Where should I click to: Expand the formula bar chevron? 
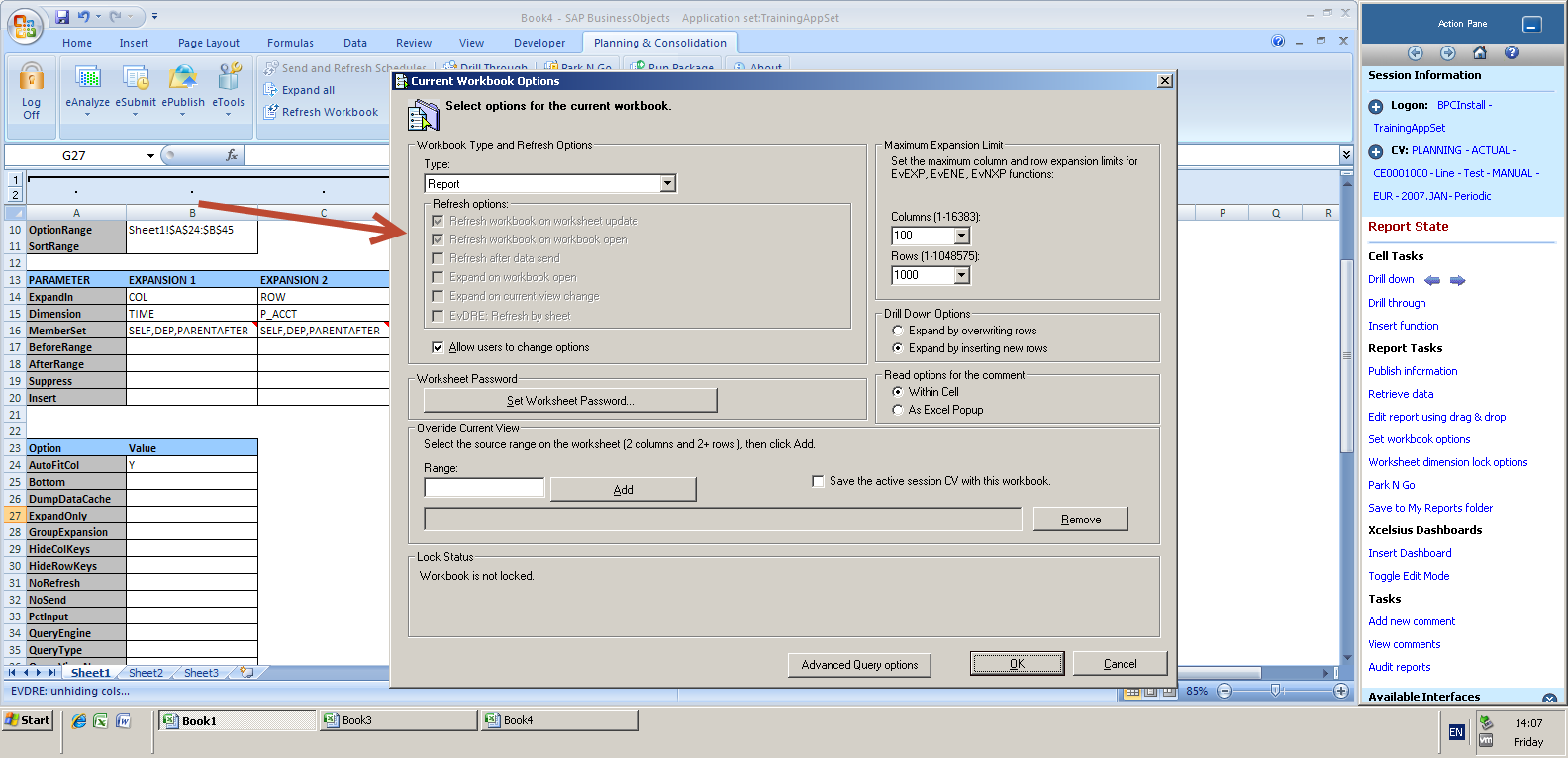pyautogui.click(x=1346, y=155)
